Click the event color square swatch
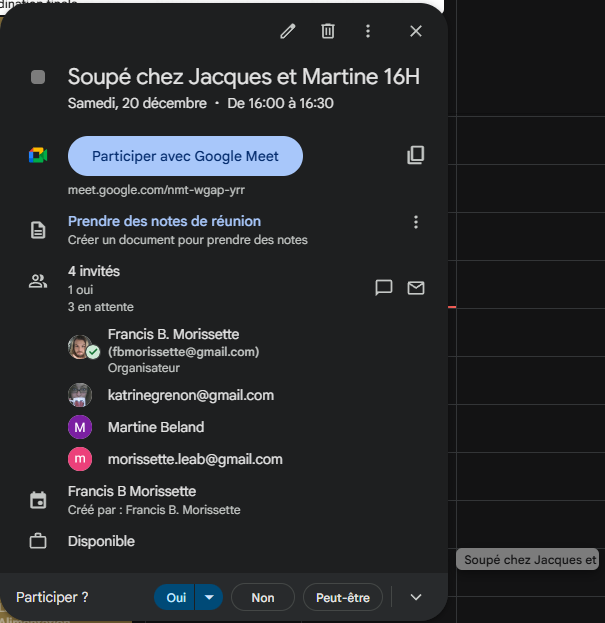Image resolution: width=605 pixels, height=623 pixels. [x=38, y=77]
